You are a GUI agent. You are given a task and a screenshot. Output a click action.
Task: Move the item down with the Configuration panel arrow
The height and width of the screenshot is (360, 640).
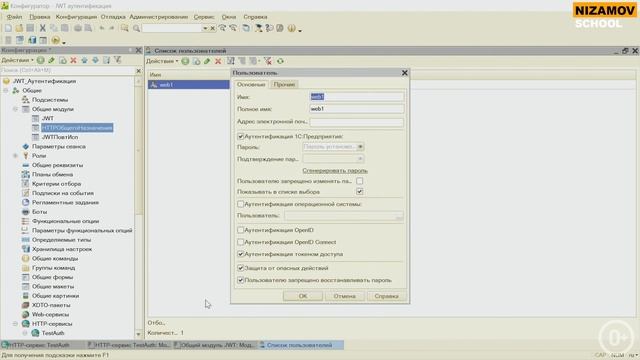(x=95, y=60)
